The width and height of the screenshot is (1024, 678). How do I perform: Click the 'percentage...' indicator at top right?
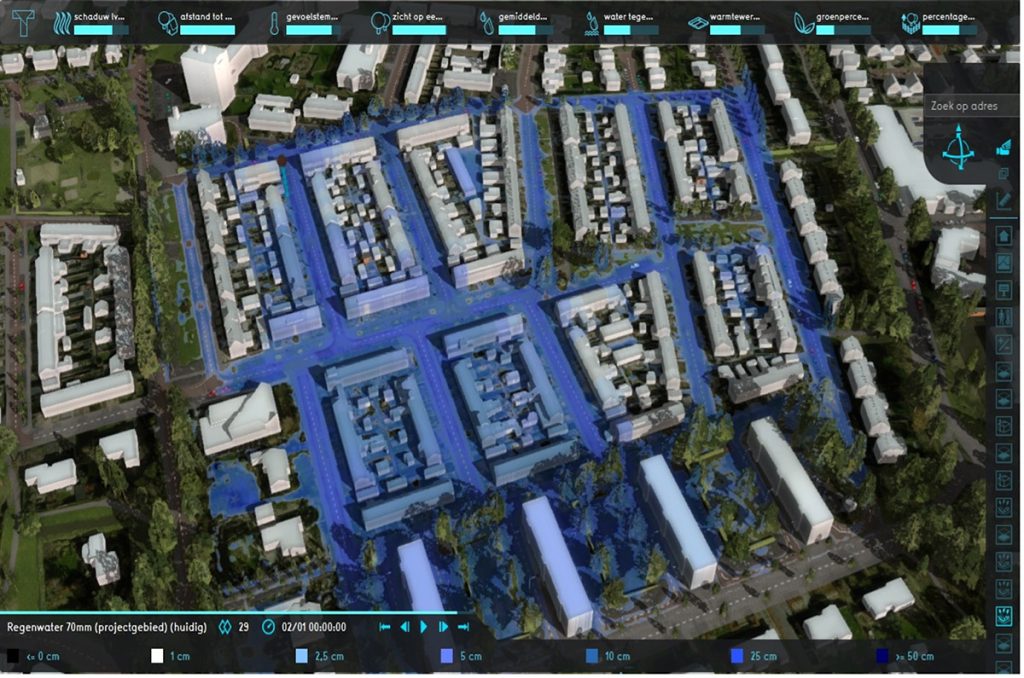(x=938, y=22)
